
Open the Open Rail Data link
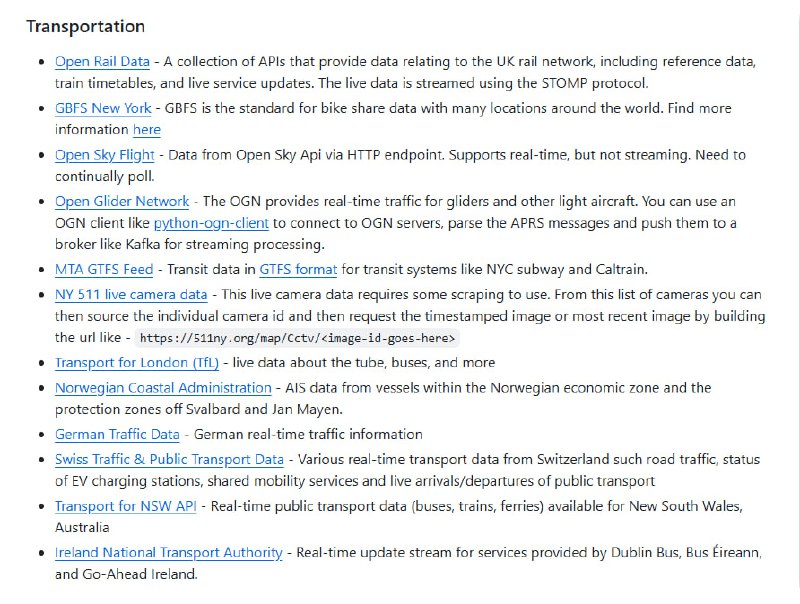click(102, 62)
